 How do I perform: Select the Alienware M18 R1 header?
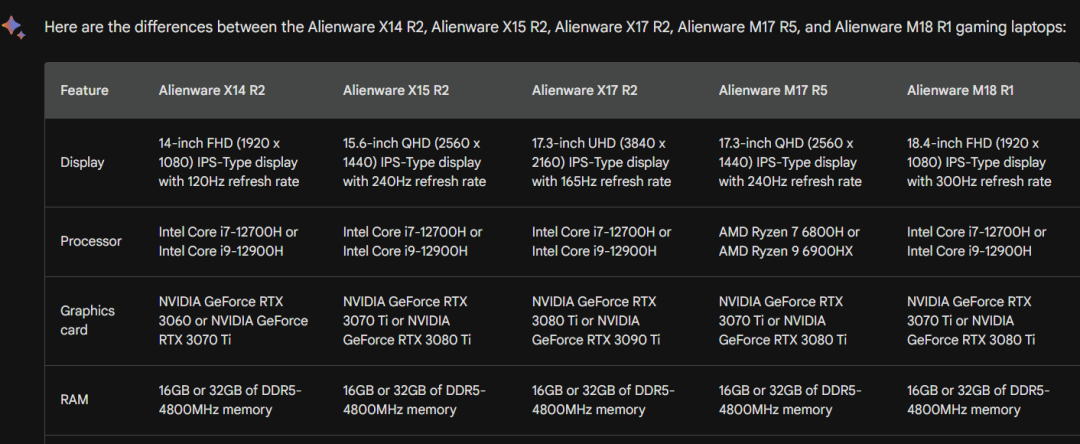(x=960, y=90)
